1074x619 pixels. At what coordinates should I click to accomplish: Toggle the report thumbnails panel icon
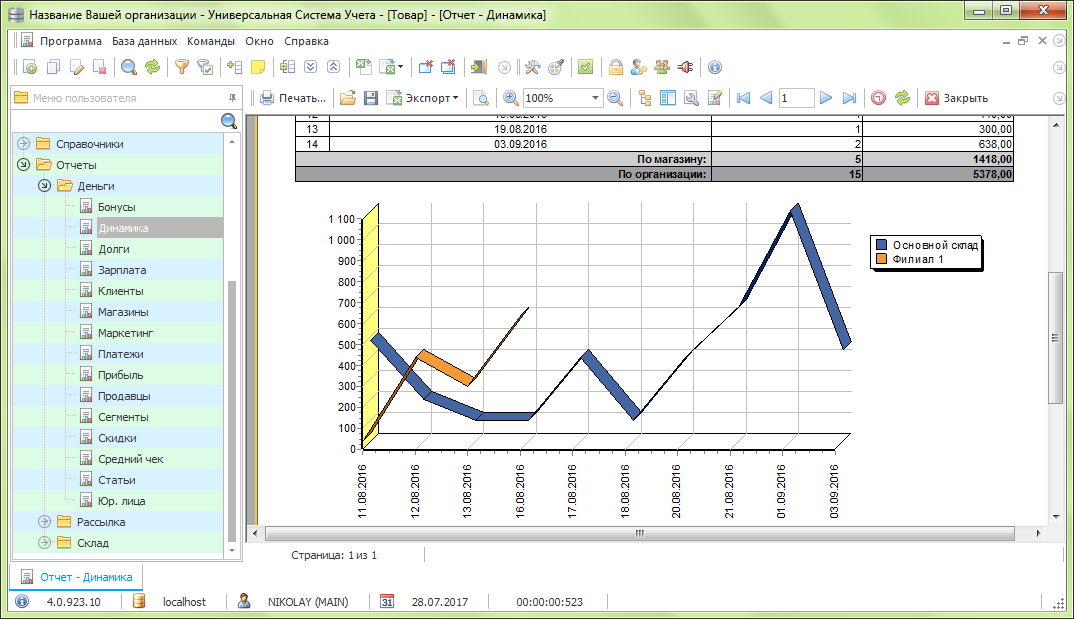click(x=668, y=98)
